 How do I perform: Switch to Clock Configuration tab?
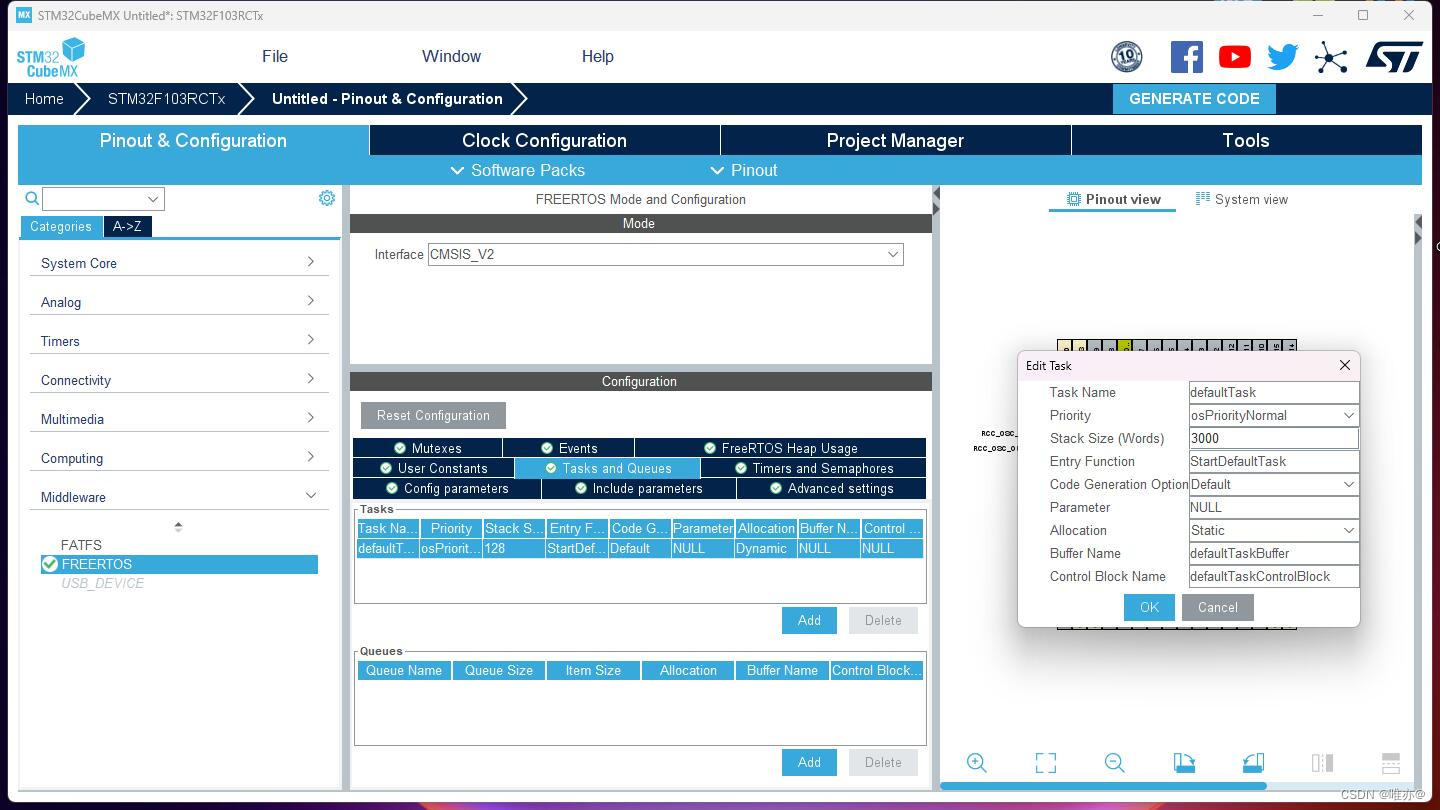tap(544, 140)
